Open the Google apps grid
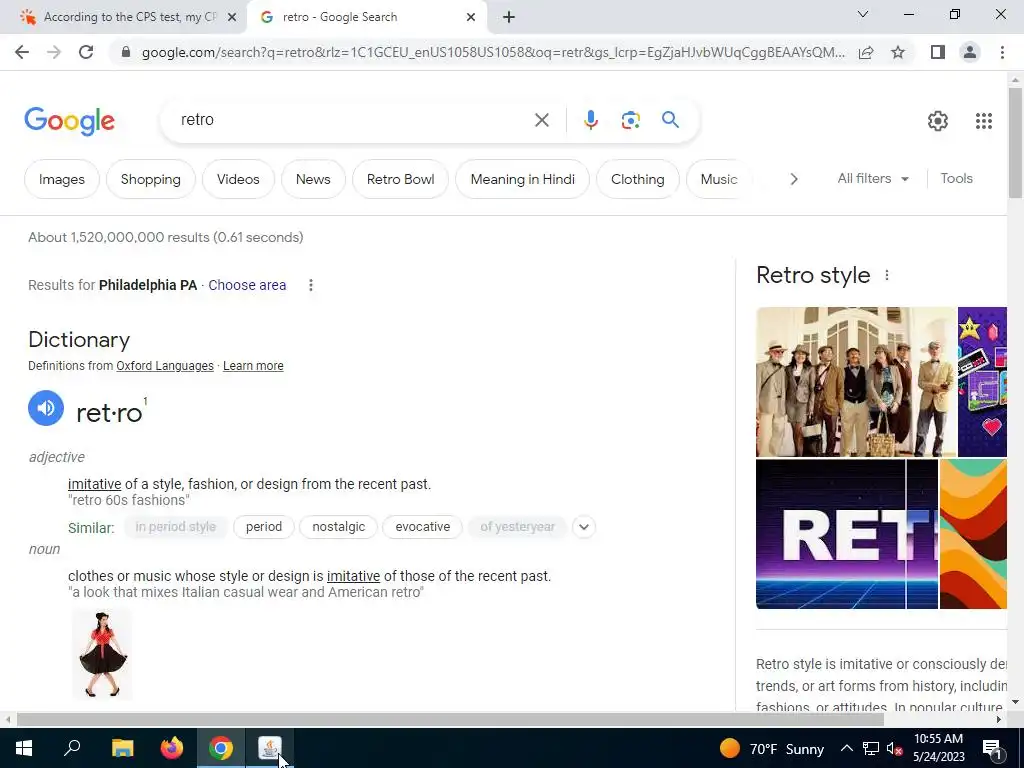The image size is (1024, 768). [x=984, y=121]
